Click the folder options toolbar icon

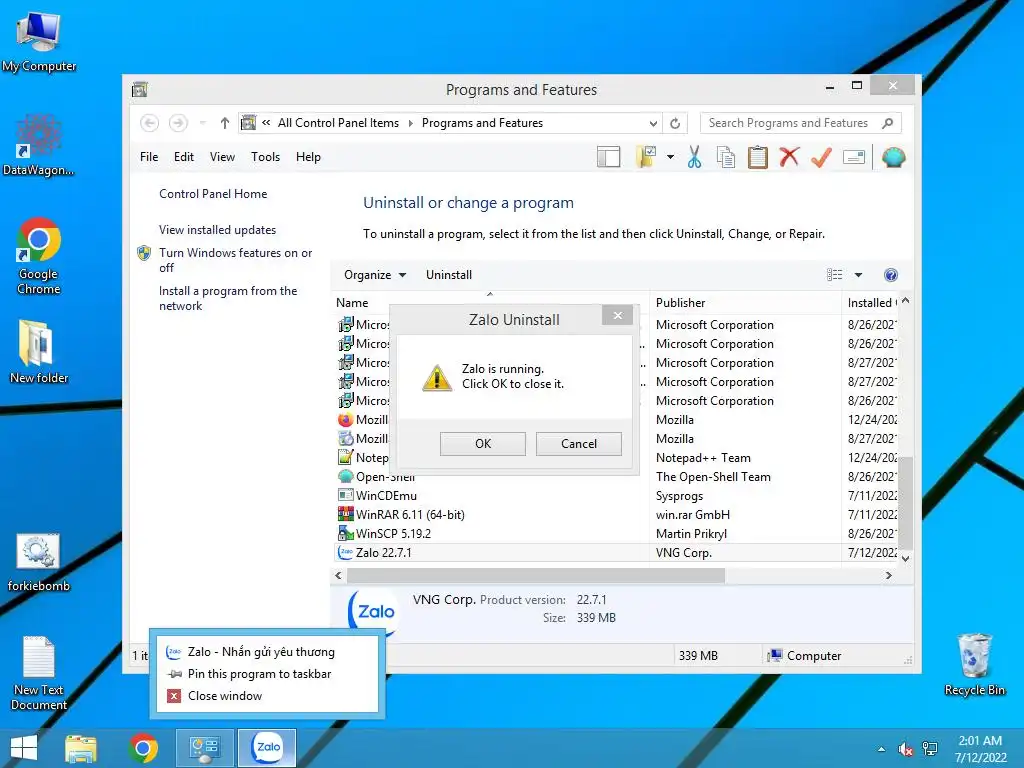click(646, 157)
